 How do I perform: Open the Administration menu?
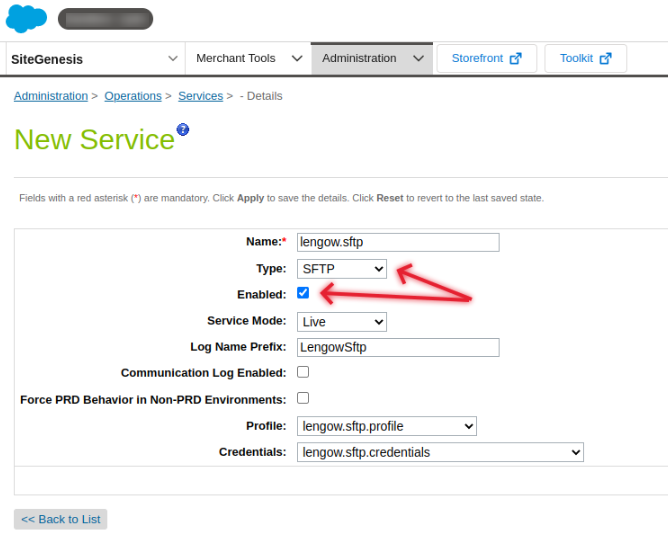pos(371,59)
